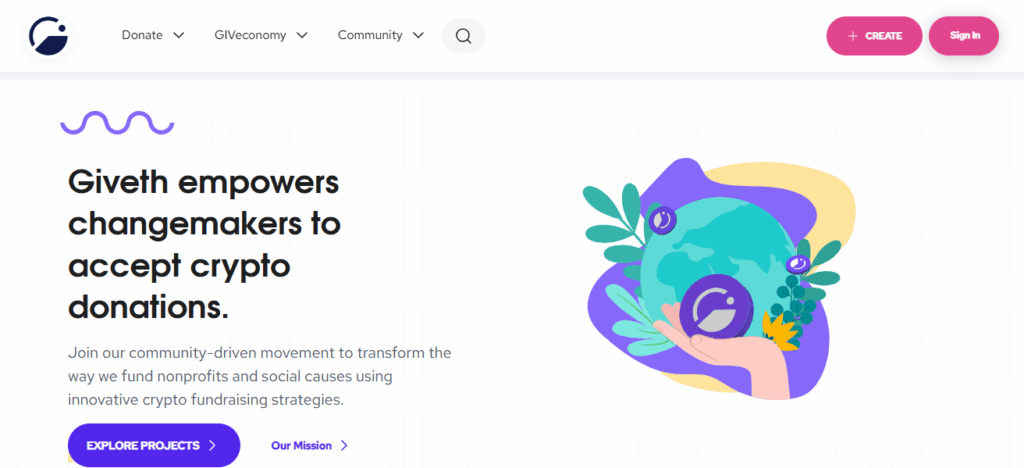Open the search magnifier icon
1024x468 pixels.
(x=463, y=36)
